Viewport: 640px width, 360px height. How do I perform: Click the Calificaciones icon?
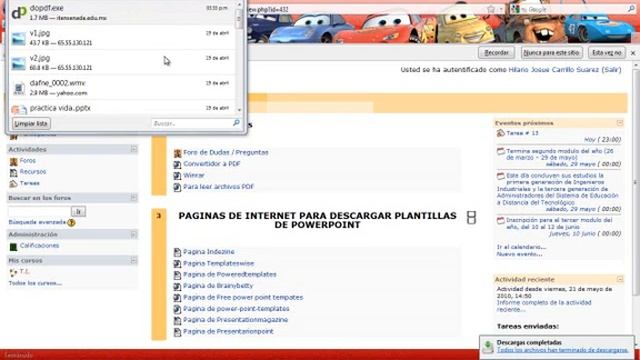pos(13,246)
